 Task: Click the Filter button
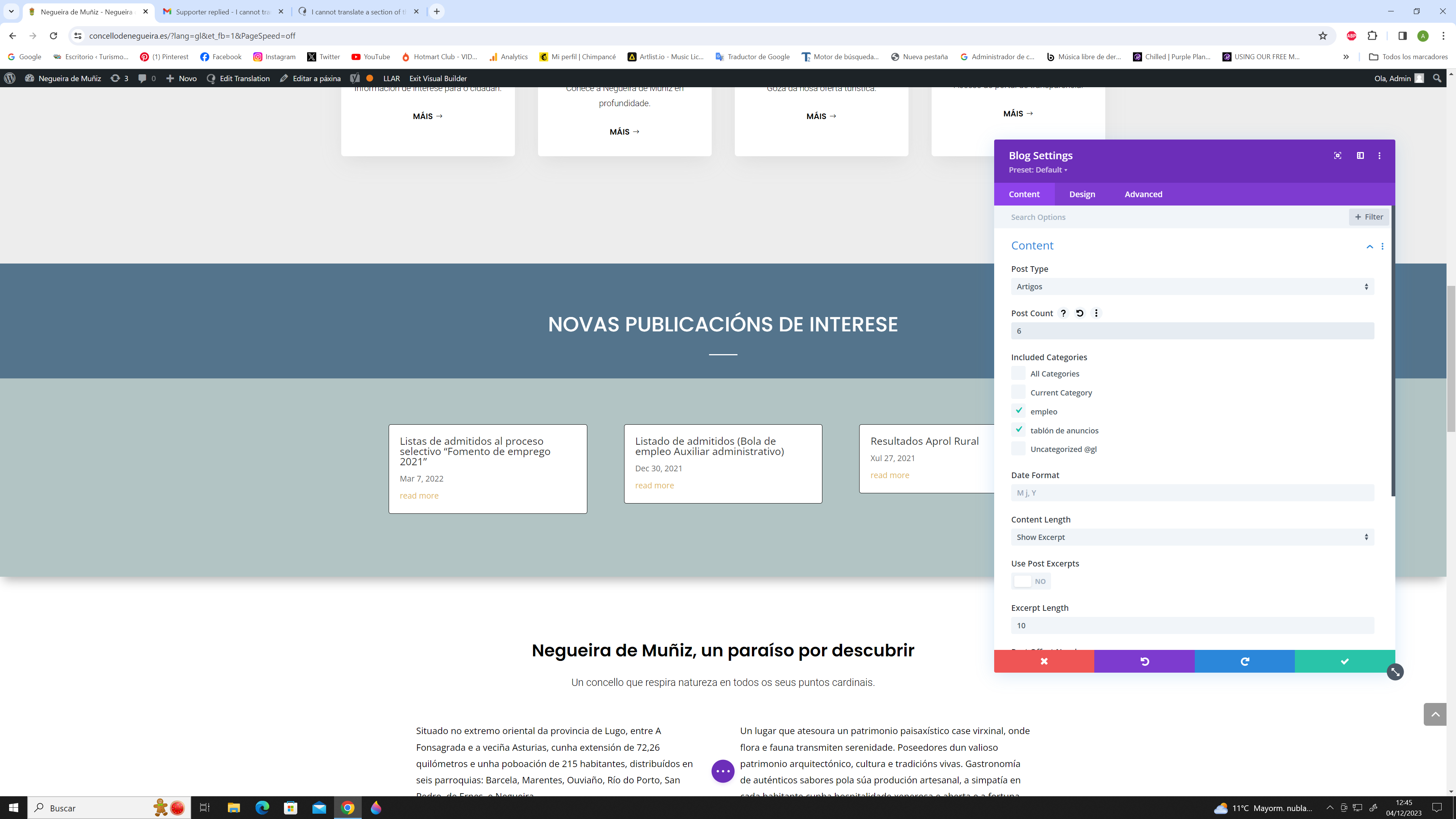pyautogui.click(x=1368, y=217)
